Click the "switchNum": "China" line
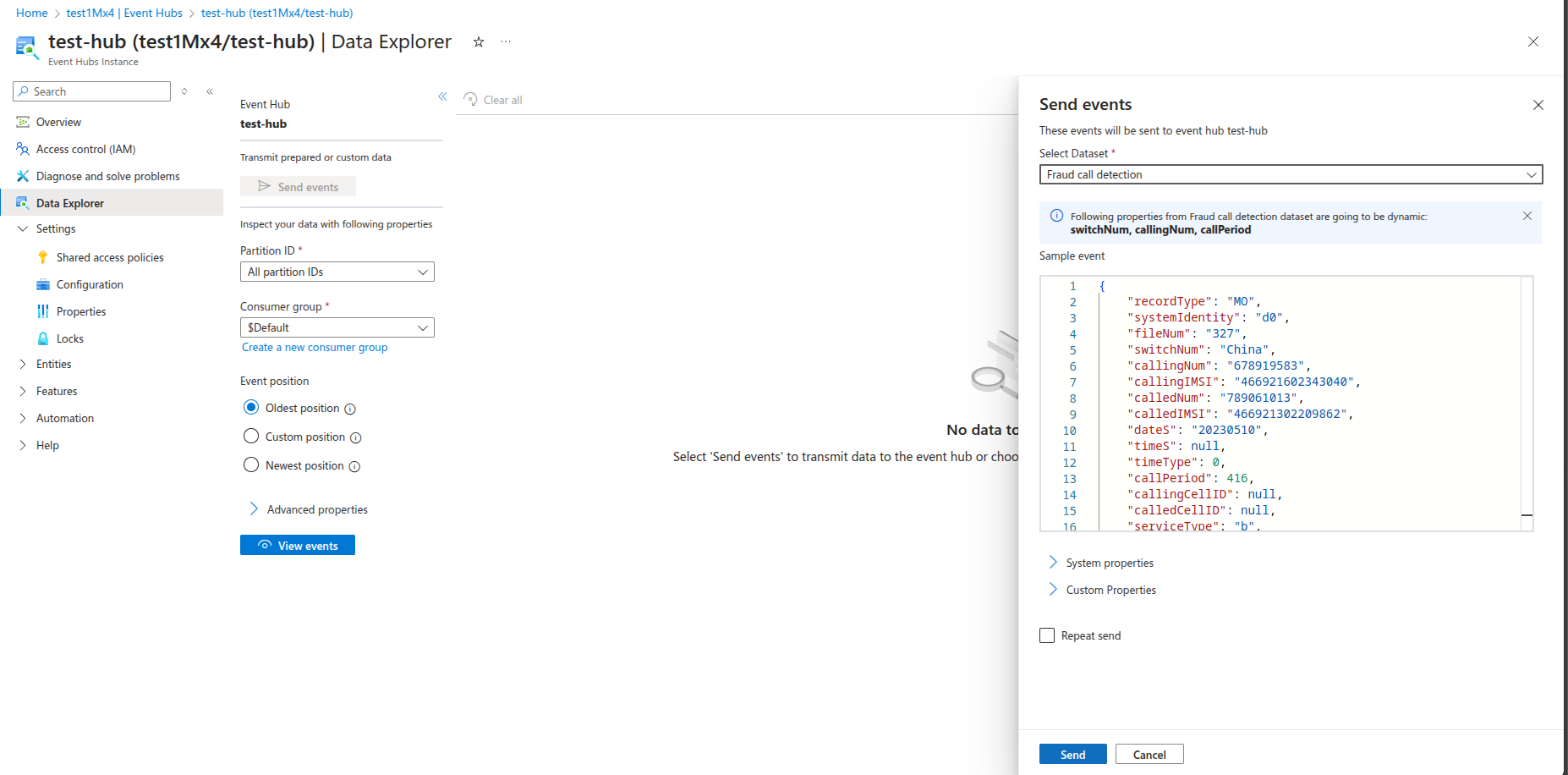The width and height of the screenshot is (1568, 775). [x=1201, y=349]
